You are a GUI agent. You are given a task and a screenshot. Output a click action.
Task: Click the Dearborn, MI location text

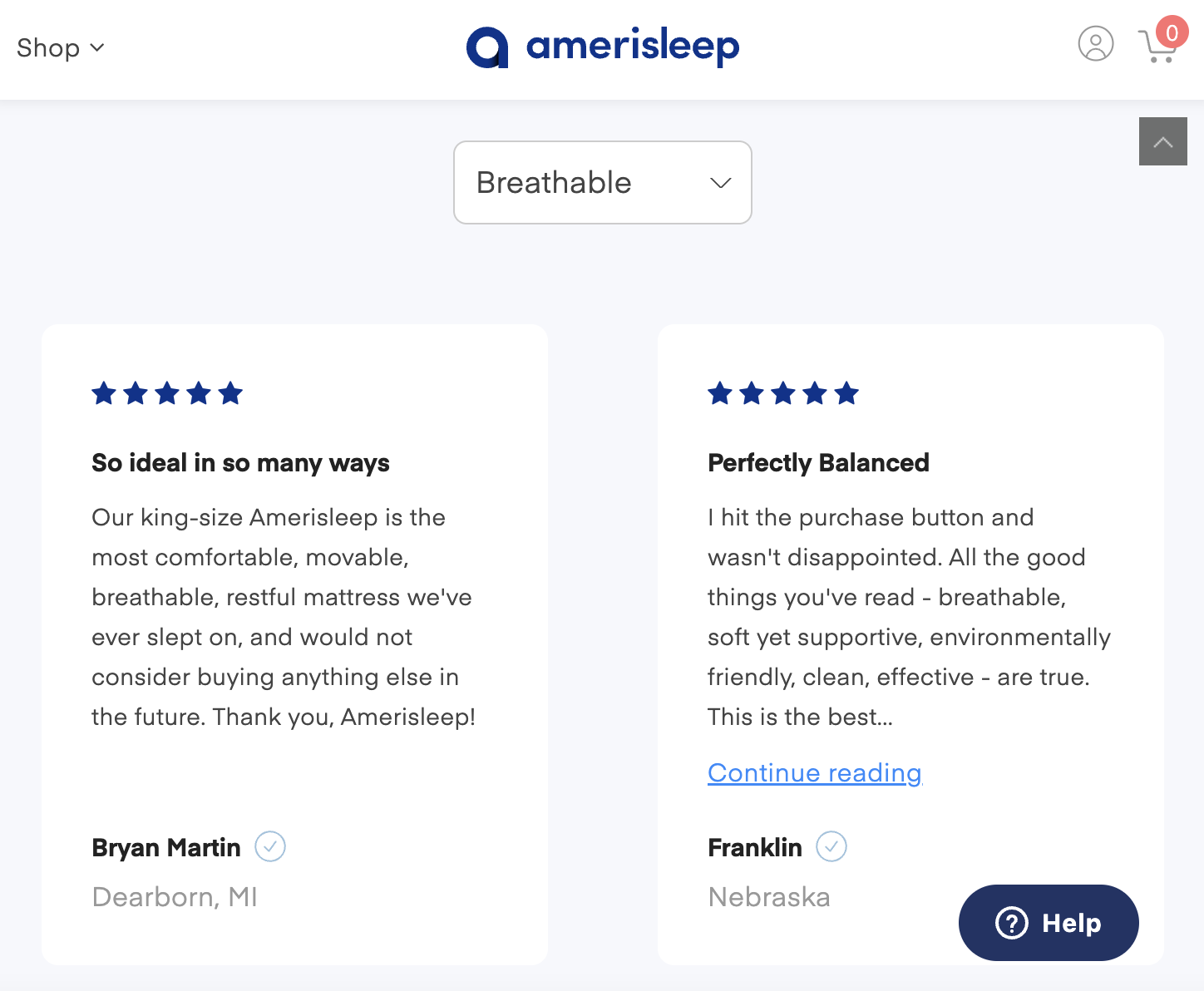175,897
